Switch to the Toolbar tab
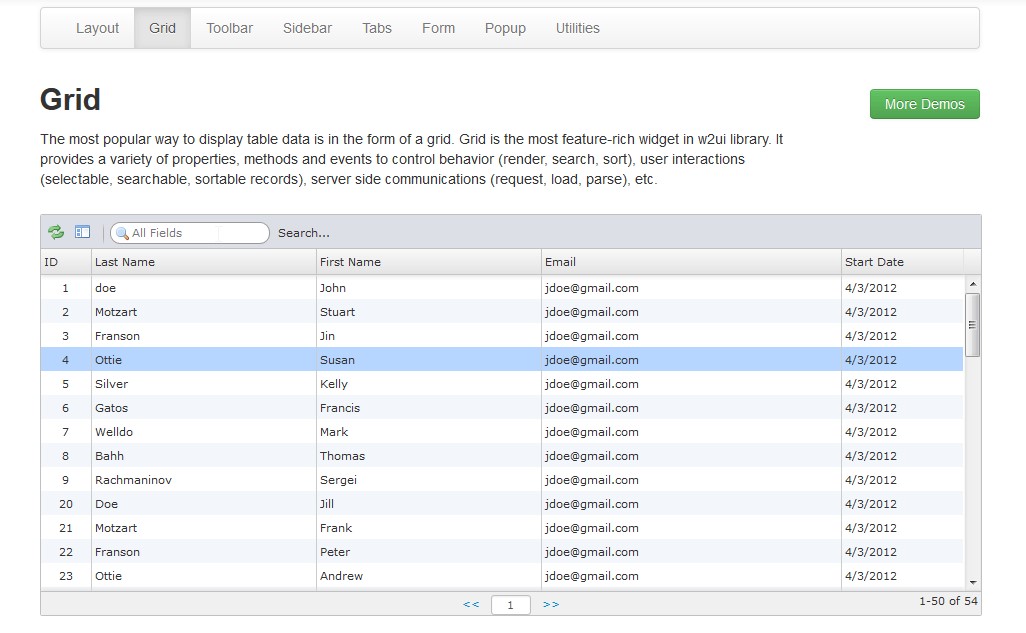Image resolution: width=1026 pixels, height=633 pixels. click(x=229, y=28)
